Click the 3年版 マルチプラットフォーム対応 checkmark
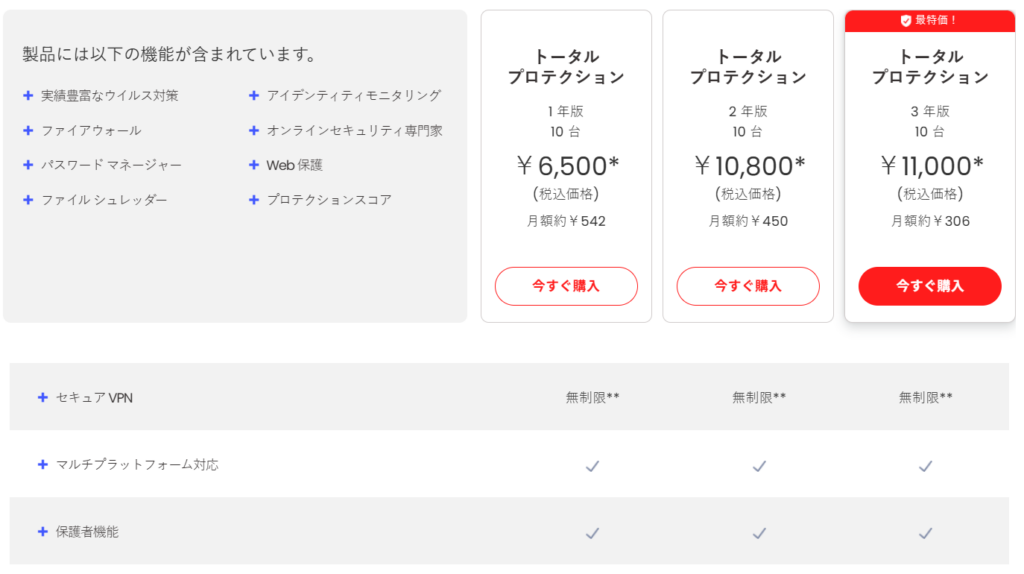Viewport: 1024px width, 574px height. 926,465
